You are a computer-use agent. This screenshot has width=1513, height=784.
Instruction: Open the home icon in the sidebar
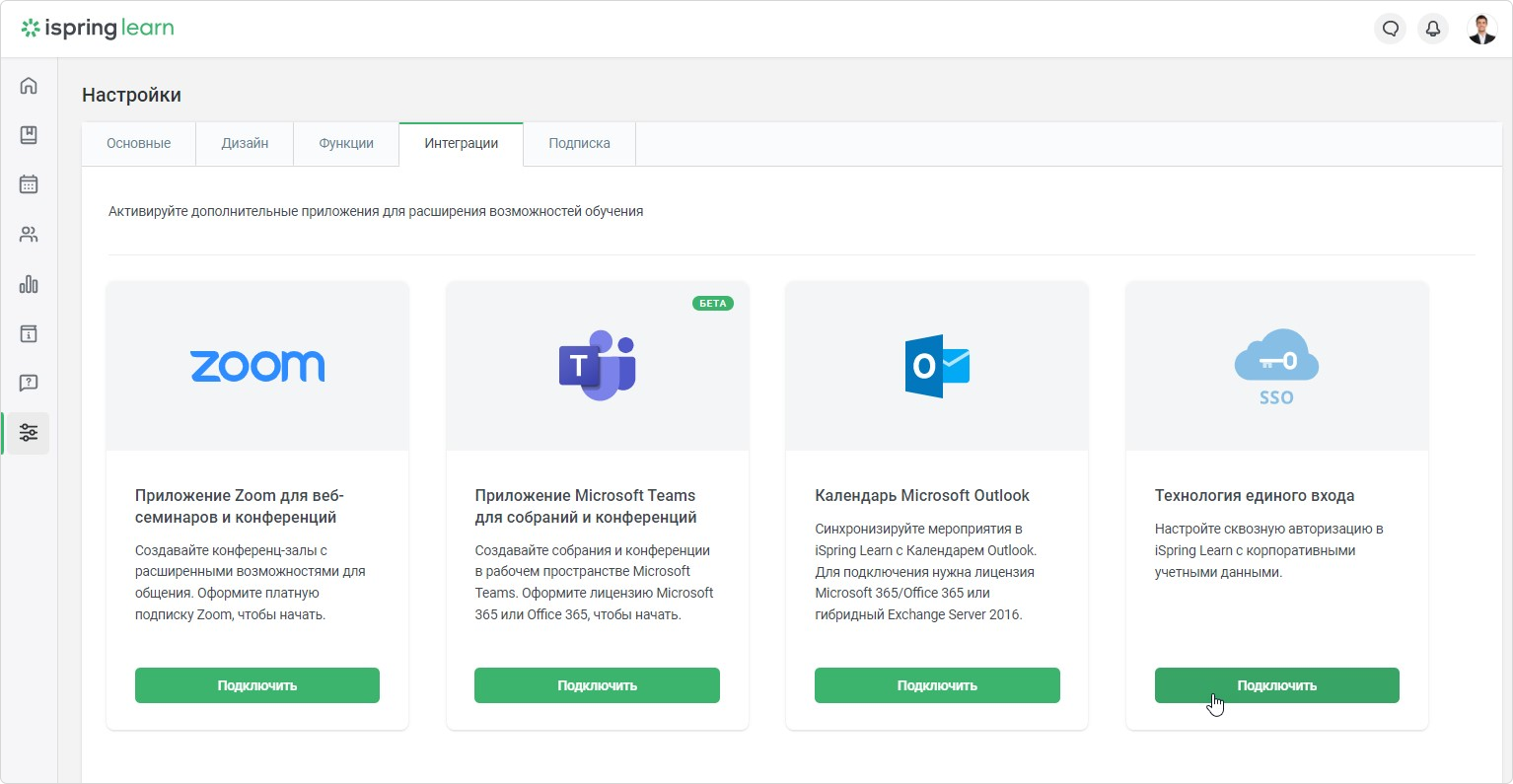(29, 86)
